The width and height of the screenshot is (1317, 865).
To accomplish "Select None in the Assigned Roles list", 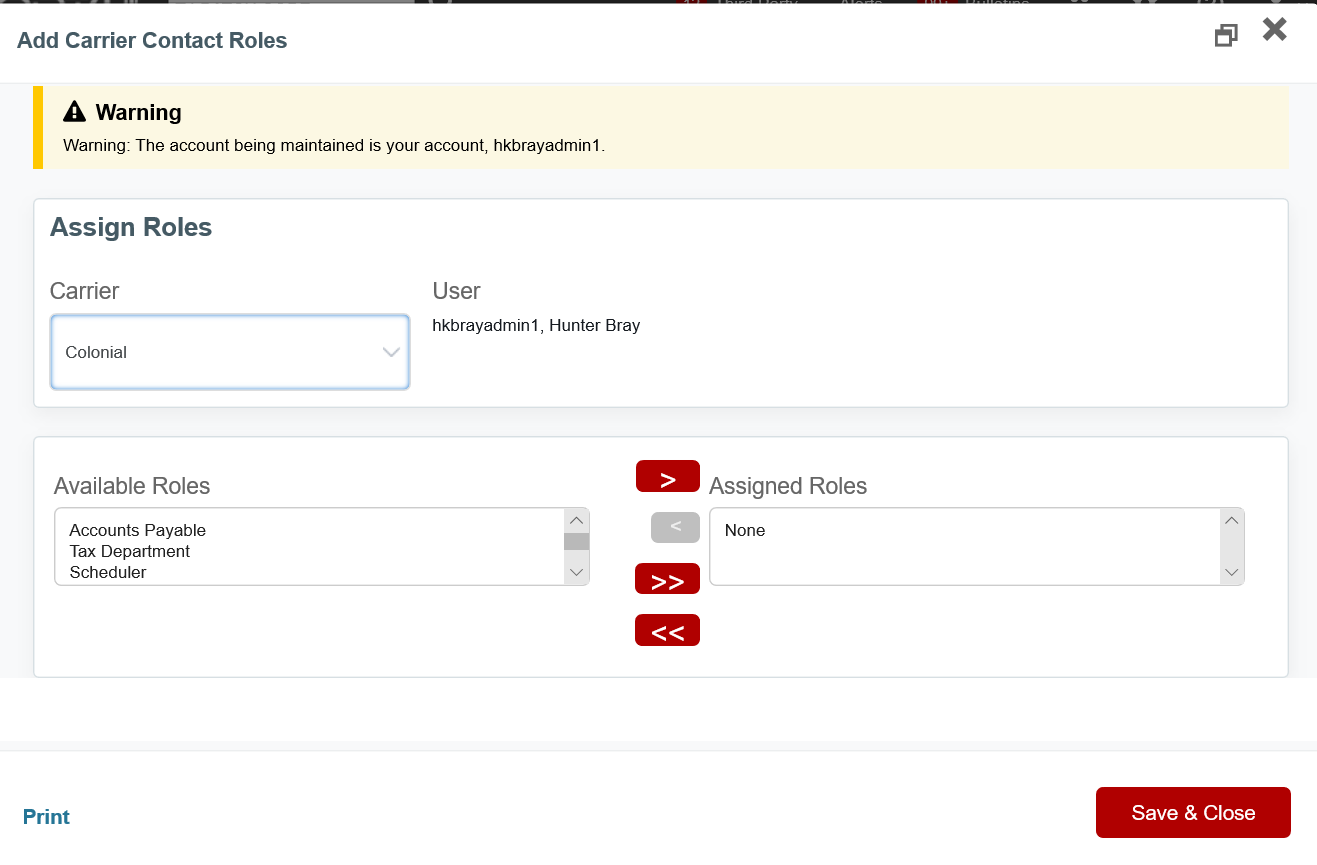I will tap(744, 530).
